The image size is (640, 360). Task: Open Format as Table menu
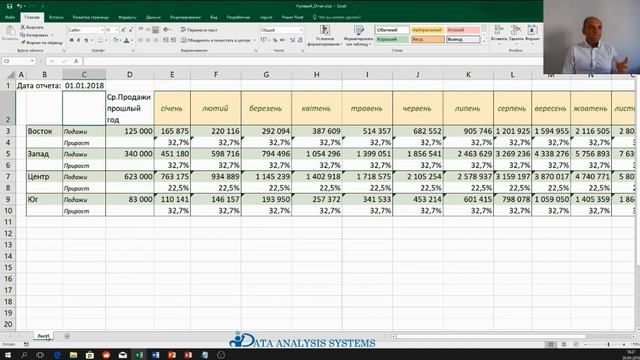[358, 36]
